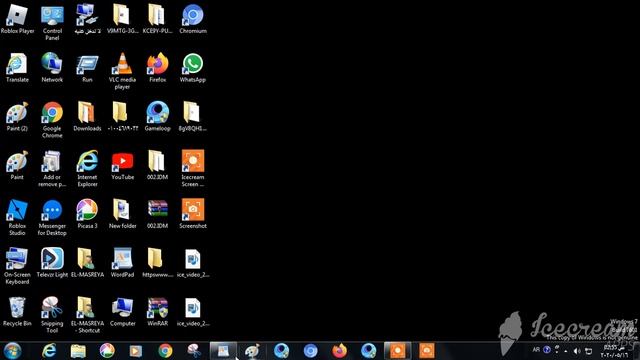Select the EL-MASREYA folder
Screen dimensions: 640x360
[x=87, y=263]
